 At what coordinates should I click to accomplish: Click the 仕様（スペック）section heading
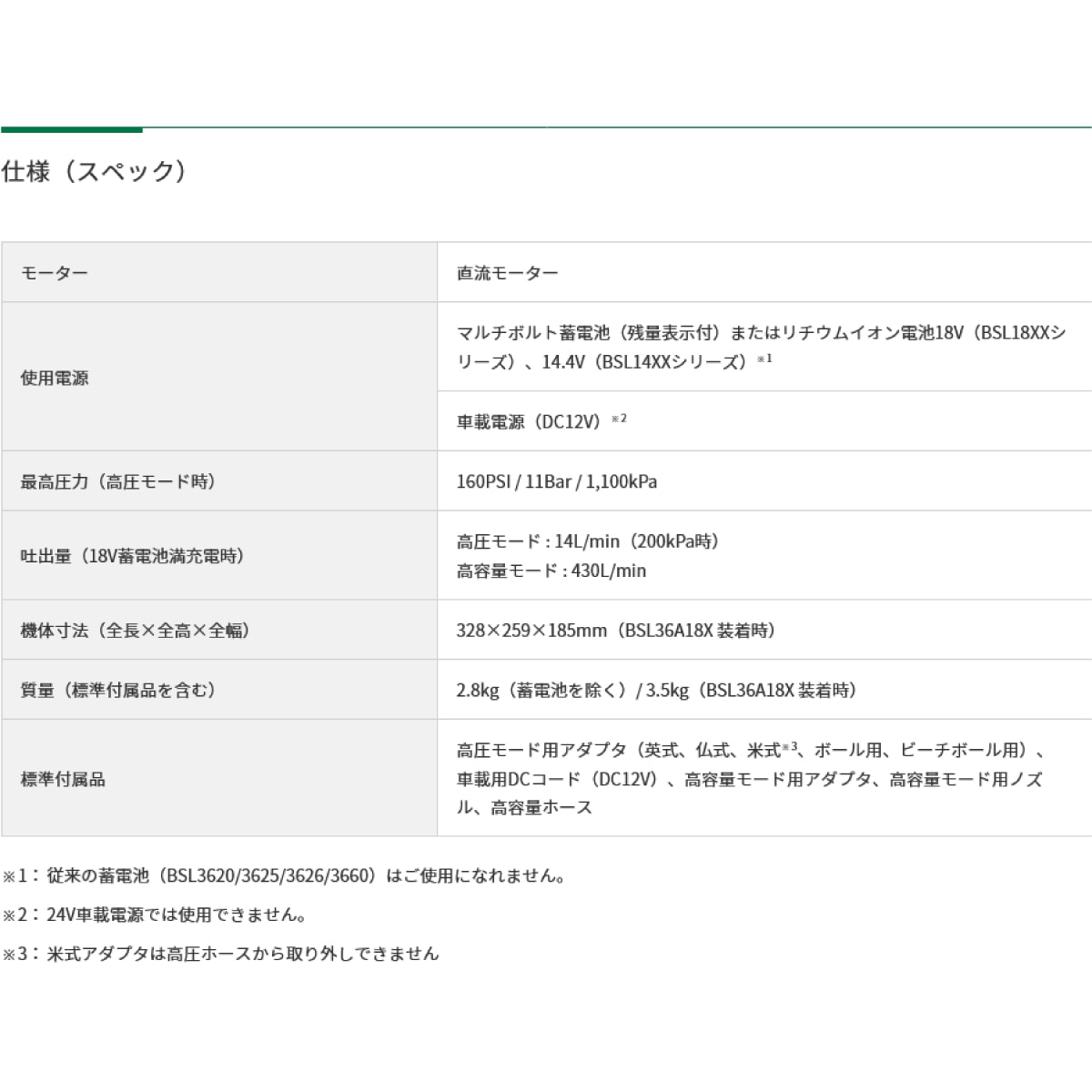[96, 171]
